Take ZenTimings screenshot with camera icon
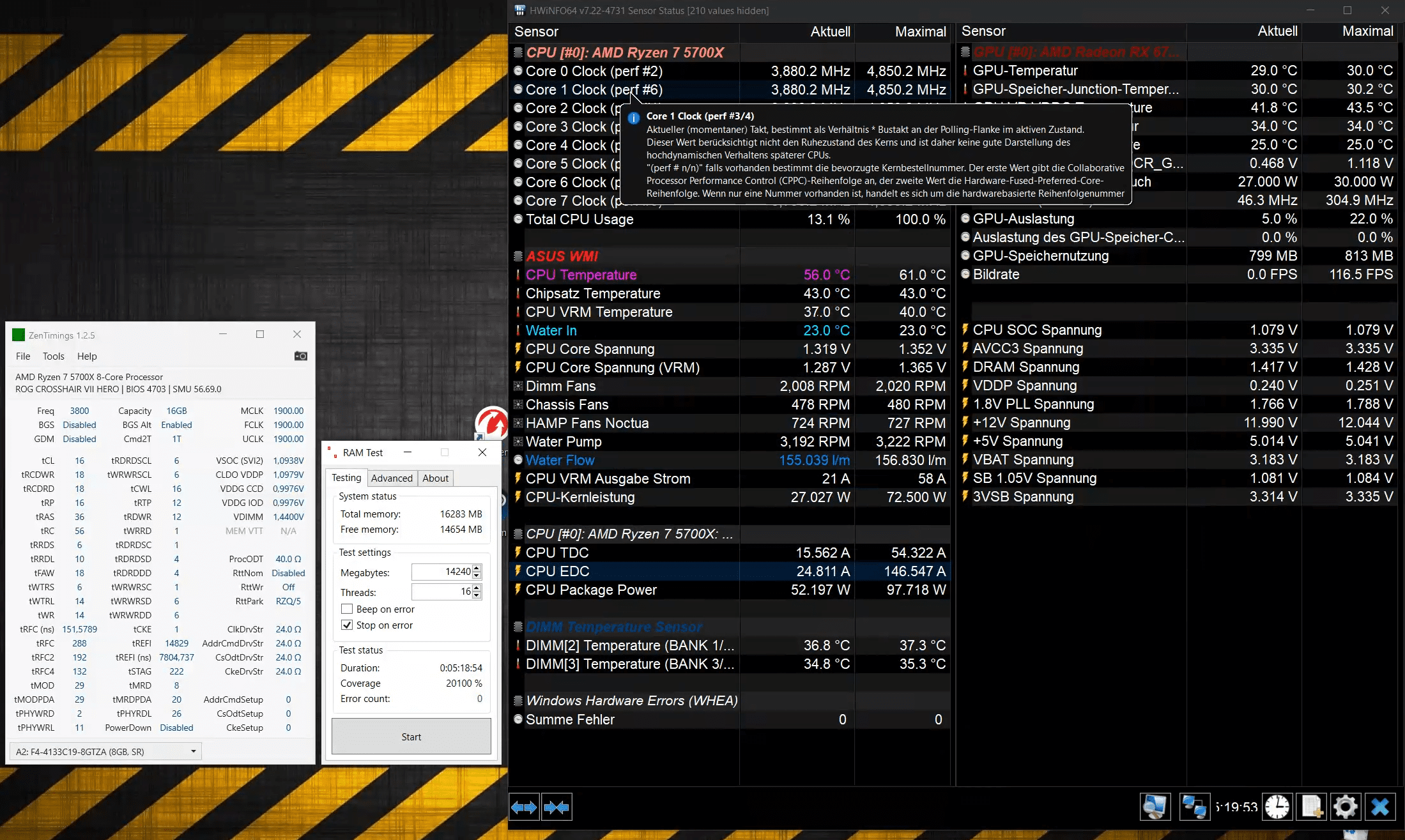Screen dimensions: 1405x840 tap(300, 356)
